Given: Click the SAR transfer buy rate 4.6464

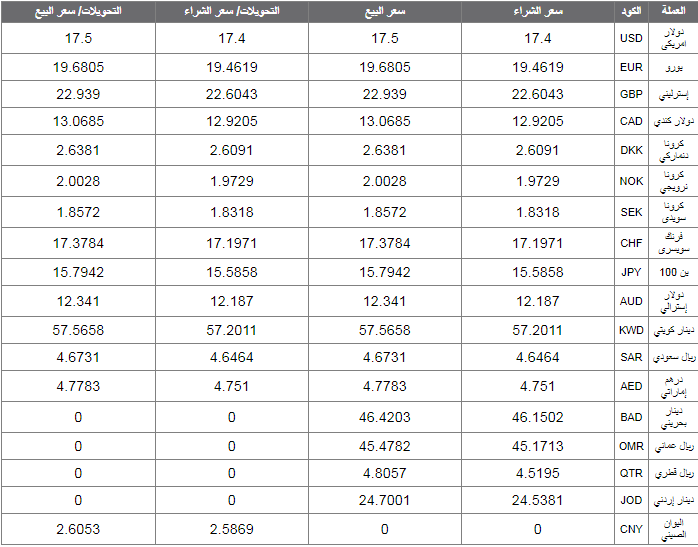Looking at the screenshot, I should click(x=231, y=357).
